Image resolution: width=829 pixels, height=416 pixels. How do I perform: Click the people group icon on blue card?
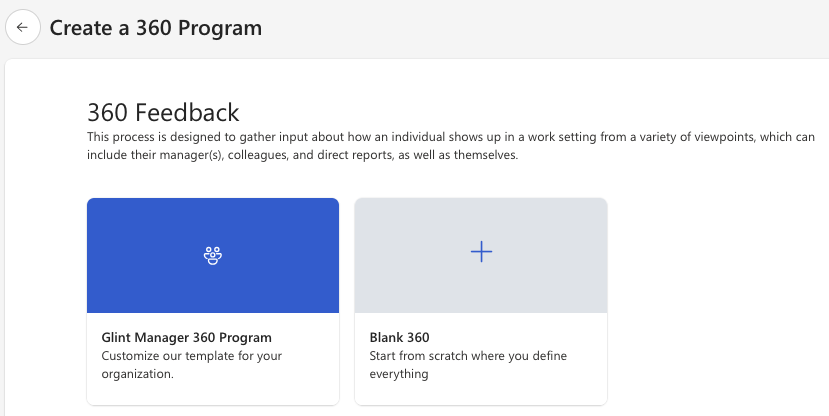point(213,256)
